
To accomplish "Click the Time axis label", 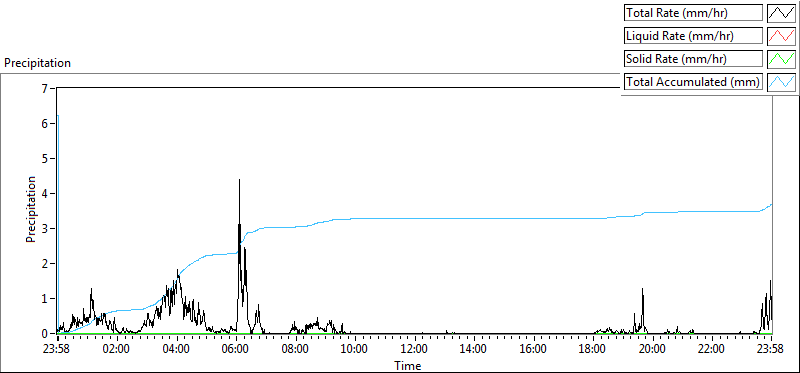I will pos(408,365).
